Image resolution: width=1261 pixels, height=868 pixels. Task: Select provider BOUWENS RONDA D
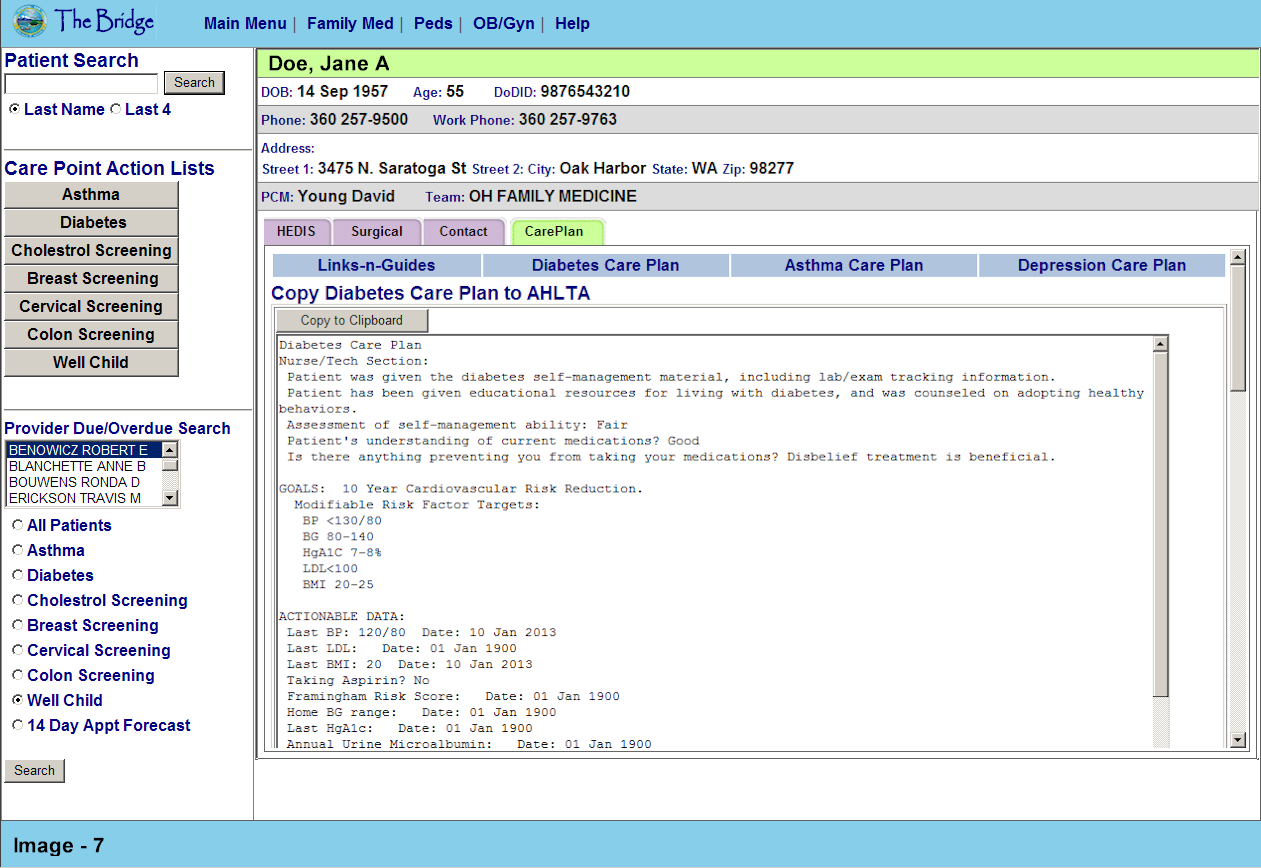coord(84,482)
